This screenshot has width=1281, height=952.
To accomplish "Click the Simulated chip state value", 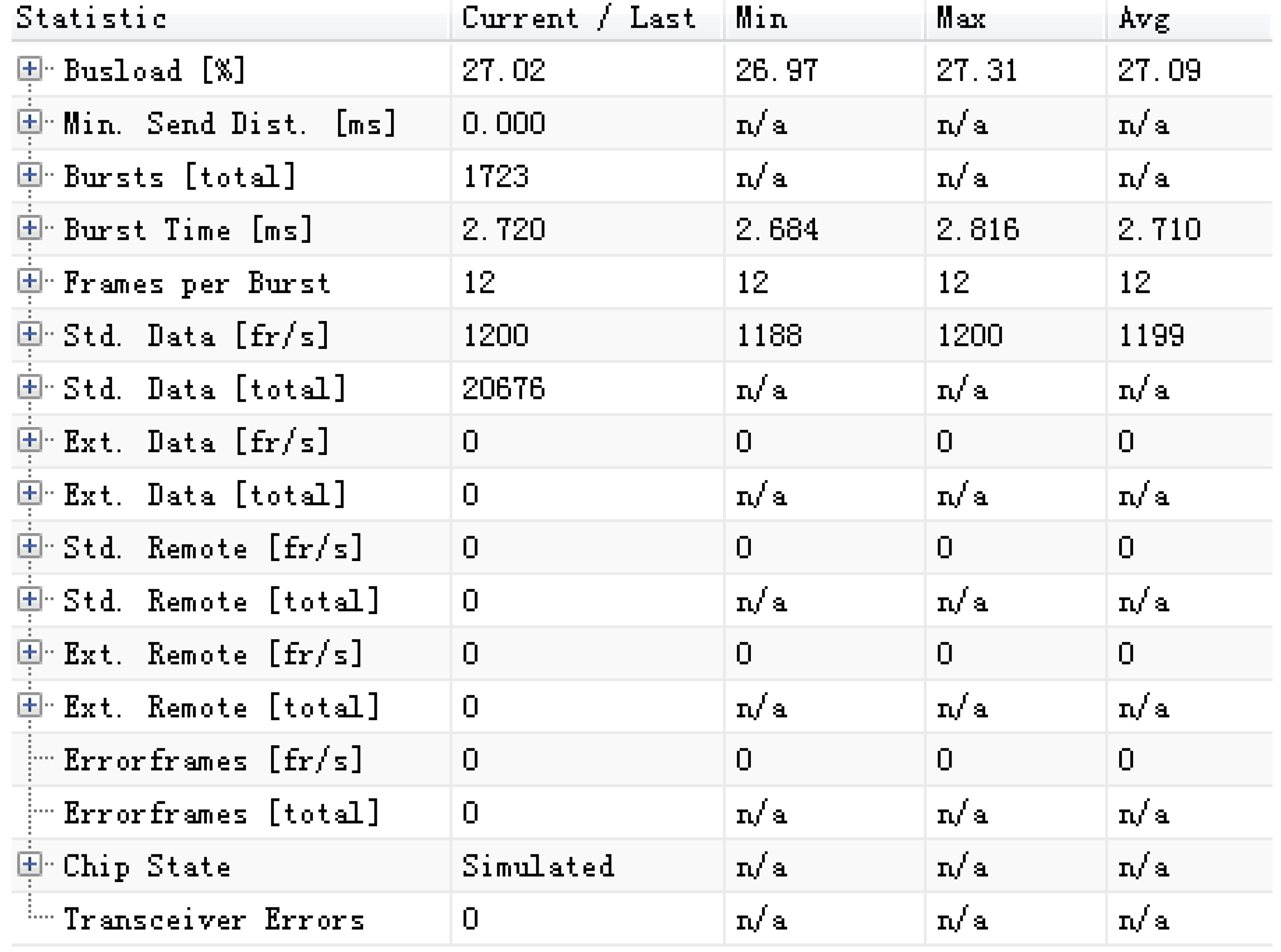I will point(538,866).
